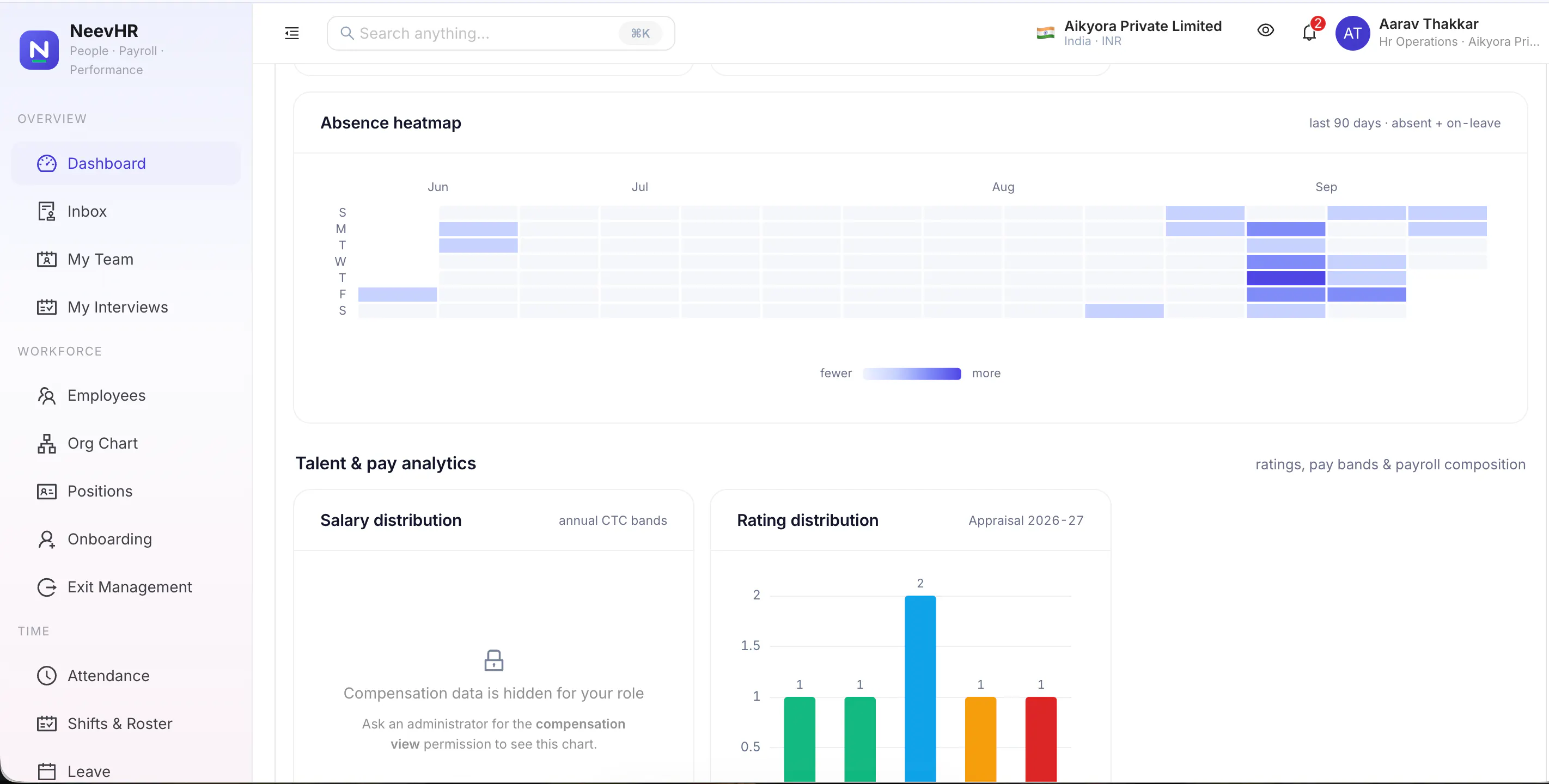Click the ⌘K shortcut badge

click(x=640, y=33)
